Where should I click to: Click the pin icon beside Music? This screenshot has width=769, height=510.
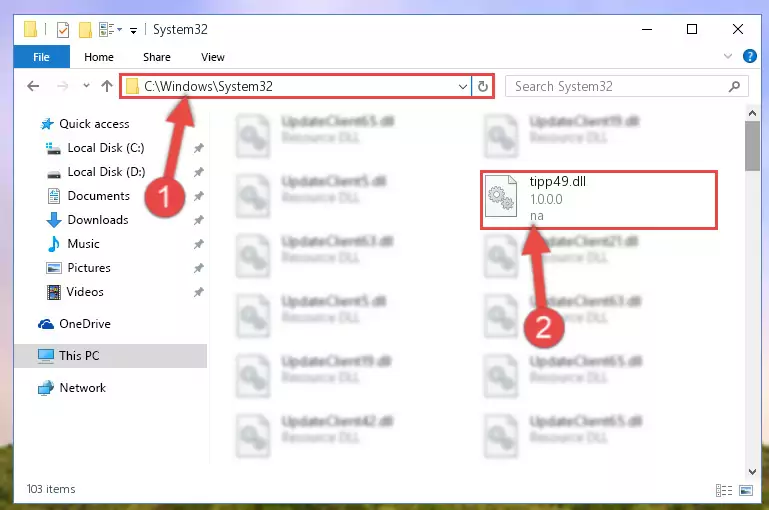(x=198, y=244)
